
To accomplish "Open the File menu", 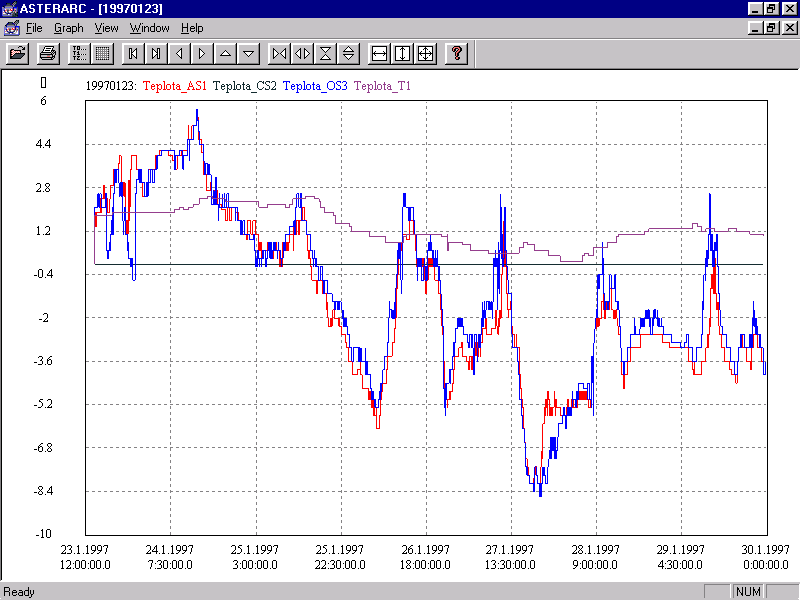I will pos(34,28).
